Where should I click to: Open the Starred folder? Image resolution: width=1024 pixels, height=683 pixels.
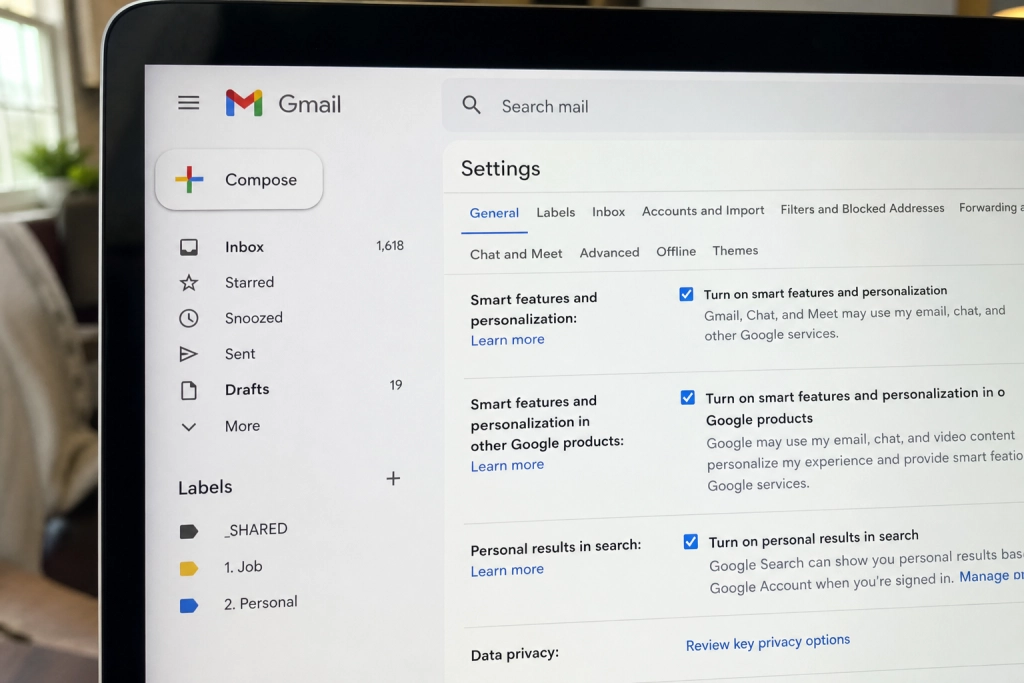pos(249,282)
